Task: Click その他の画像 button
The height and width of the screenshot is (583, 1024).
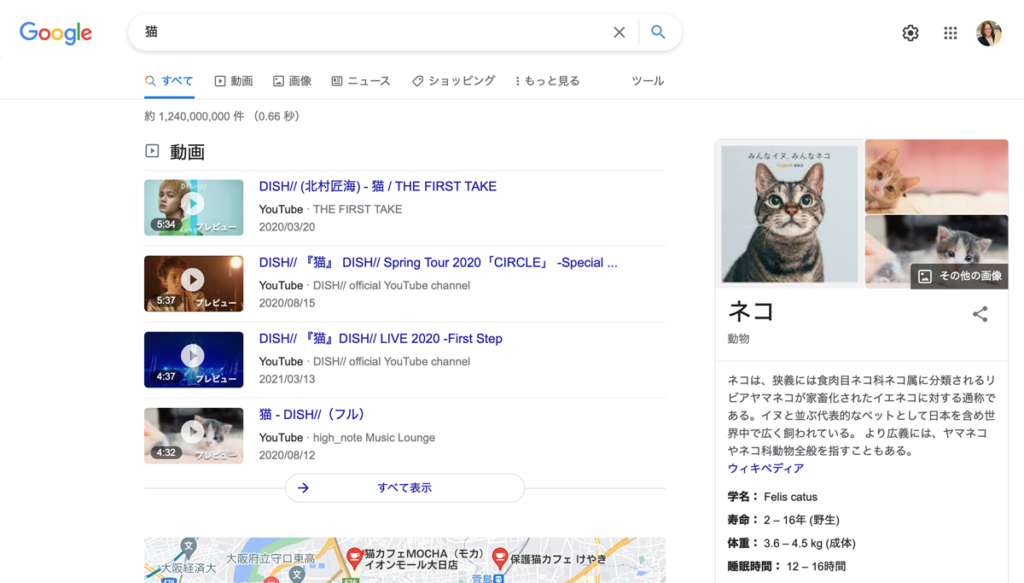Action: coord(959,276)
